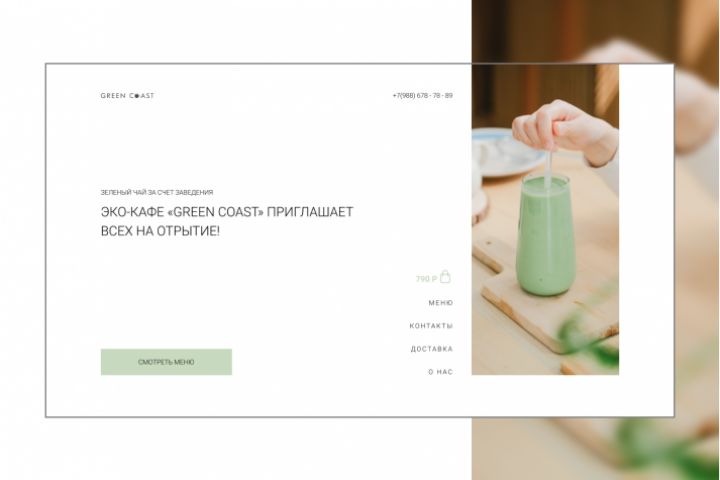Go to the ДОСТАВКА section
Viewport: 720px width, 480px height.
(x=432, y=349)
